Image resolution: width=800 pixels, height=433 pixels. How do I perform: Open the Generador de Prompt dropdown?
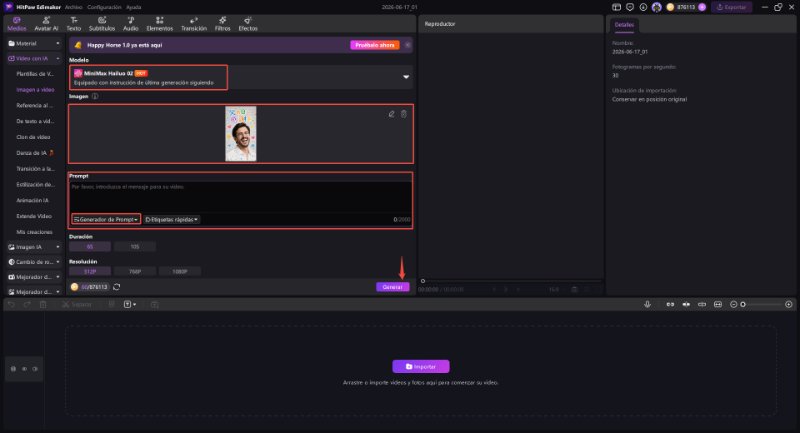coord(106,219)
